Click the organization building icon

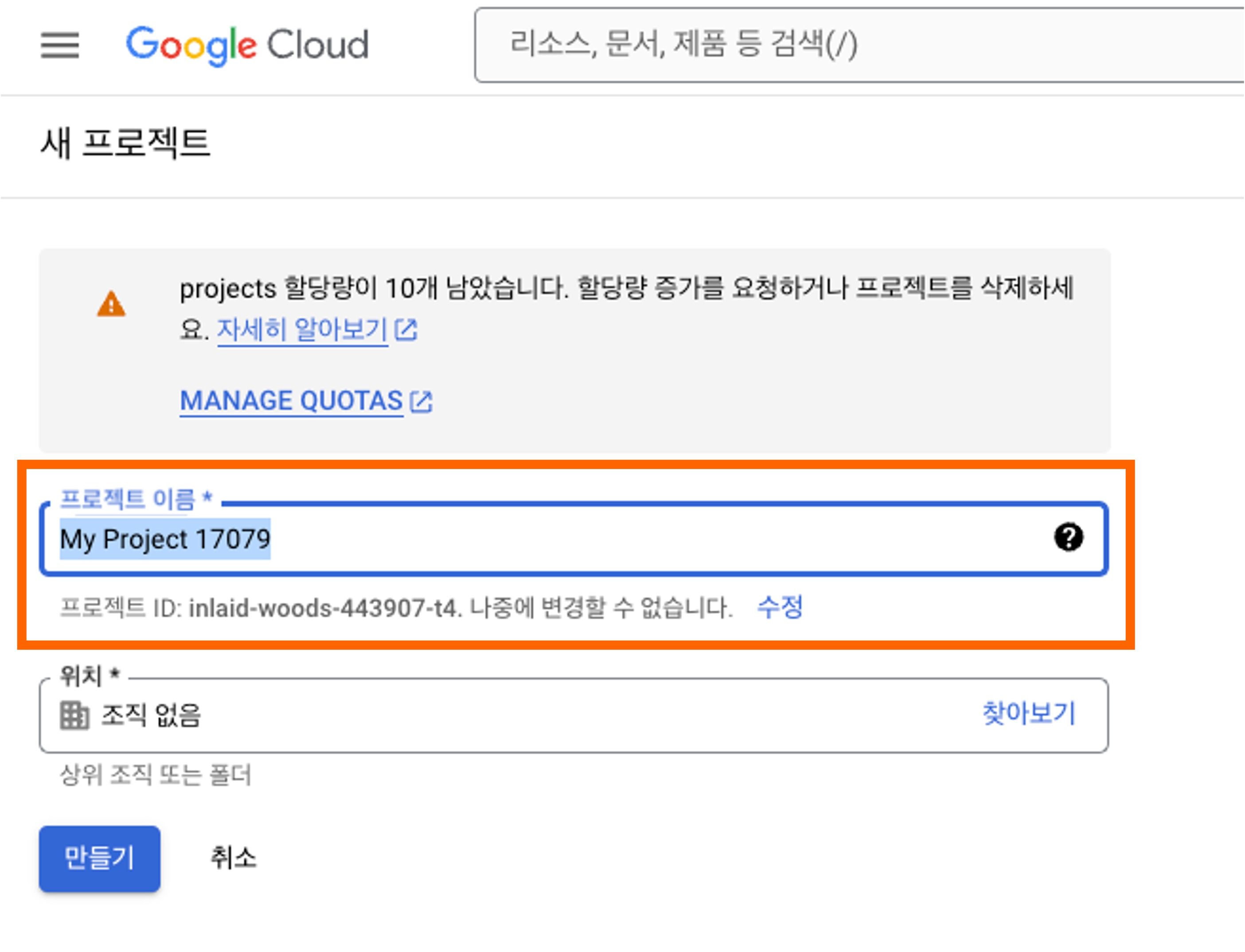74,715
